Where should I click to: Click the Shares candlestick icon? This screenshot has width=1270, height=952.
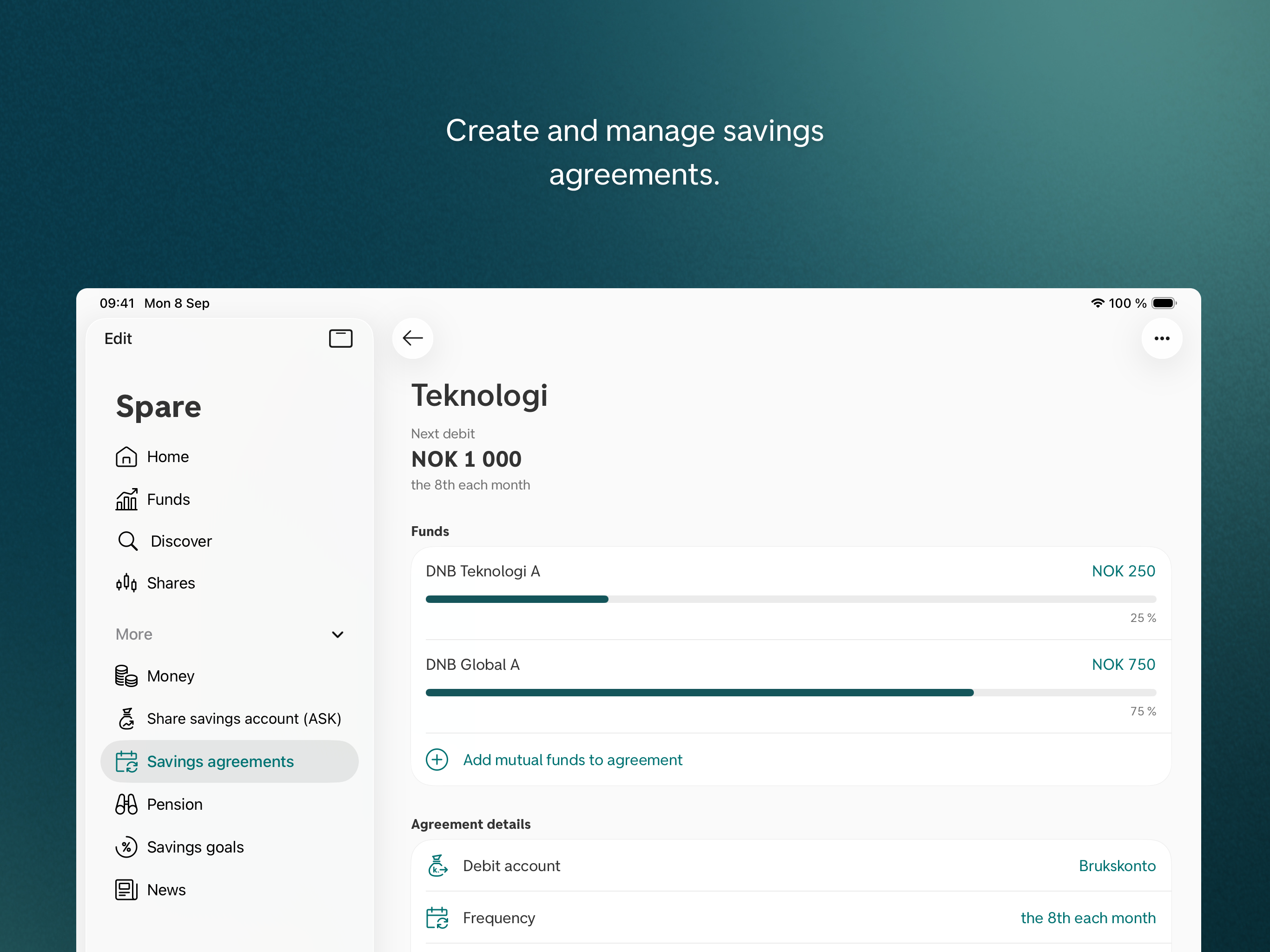click(x=126, y=583)
